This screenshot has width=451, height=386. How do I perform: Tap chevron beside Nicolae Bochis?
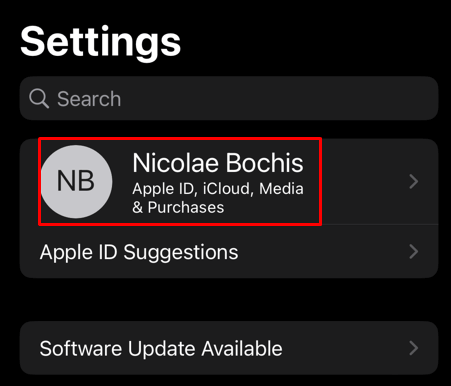414,182
